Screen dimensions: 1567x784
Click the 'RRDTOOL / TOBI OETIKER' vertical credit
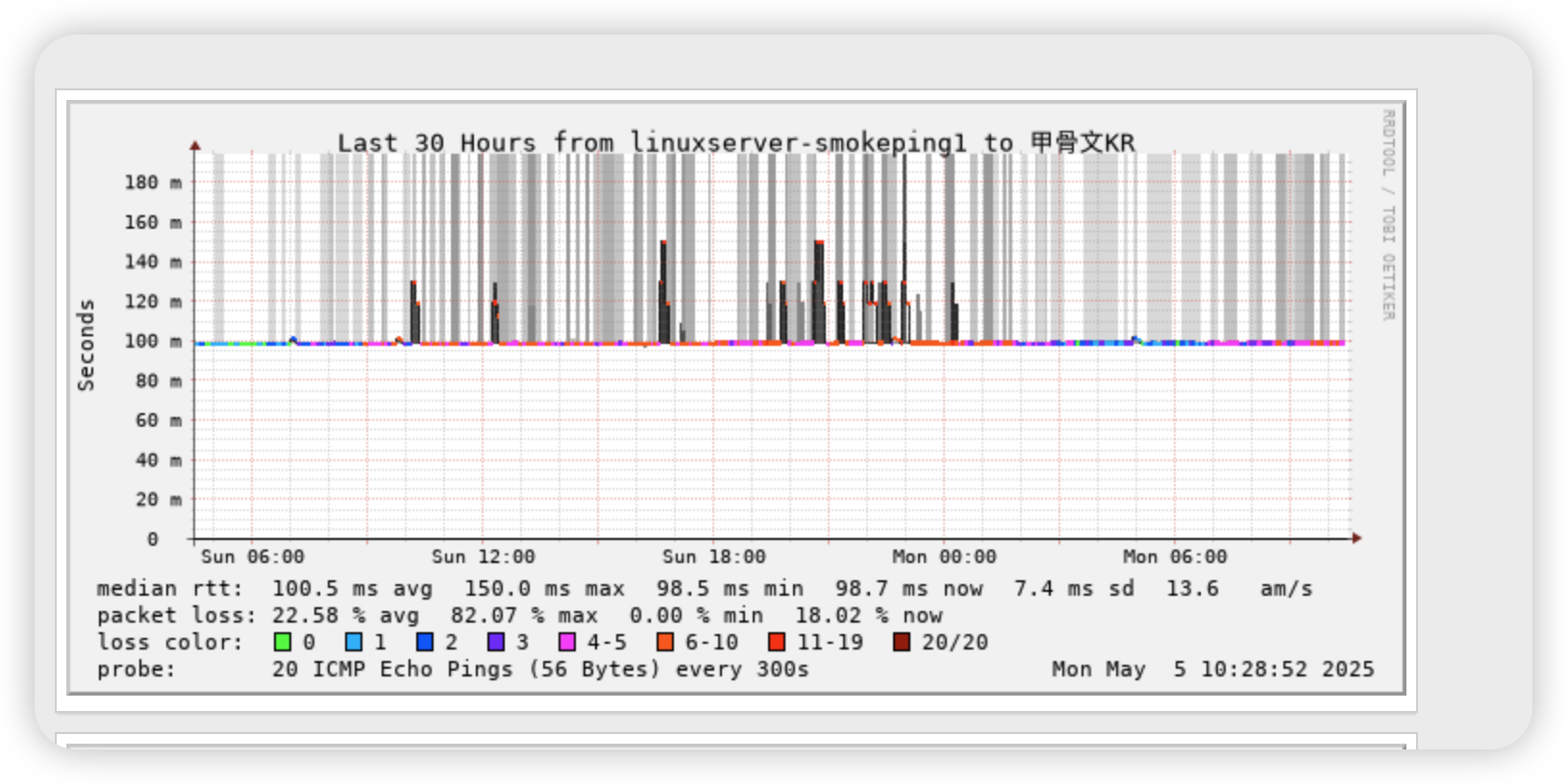coord(1388,214)
